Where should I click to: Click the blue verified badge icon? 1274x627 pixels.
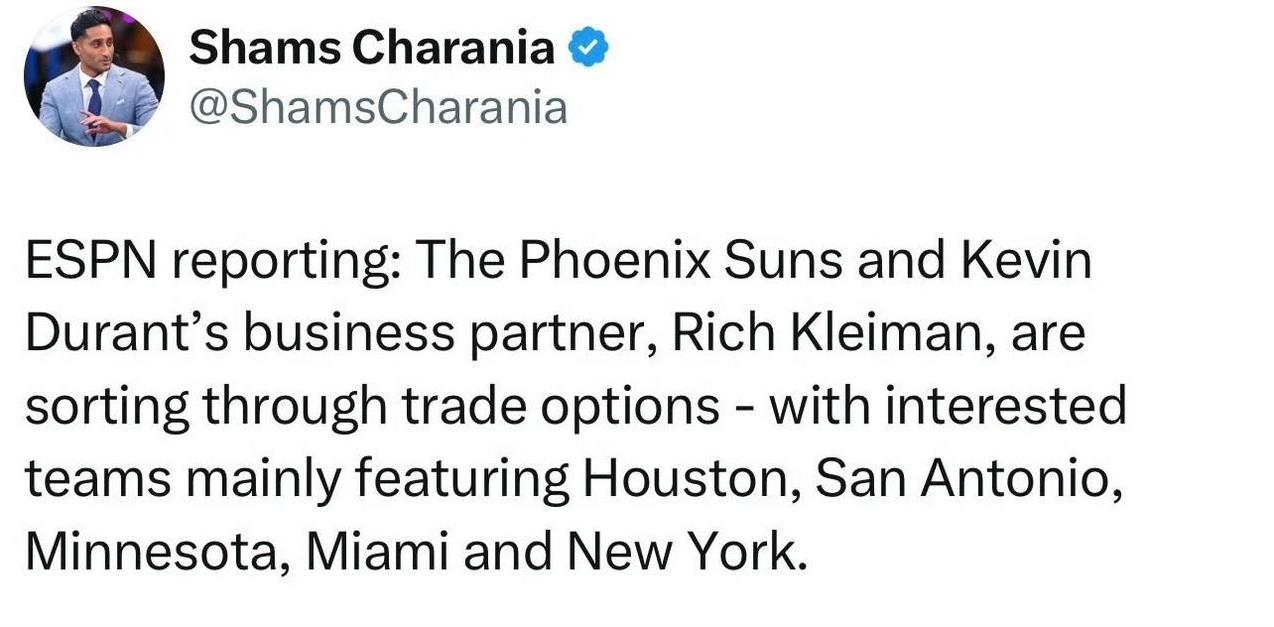(589, 48)
